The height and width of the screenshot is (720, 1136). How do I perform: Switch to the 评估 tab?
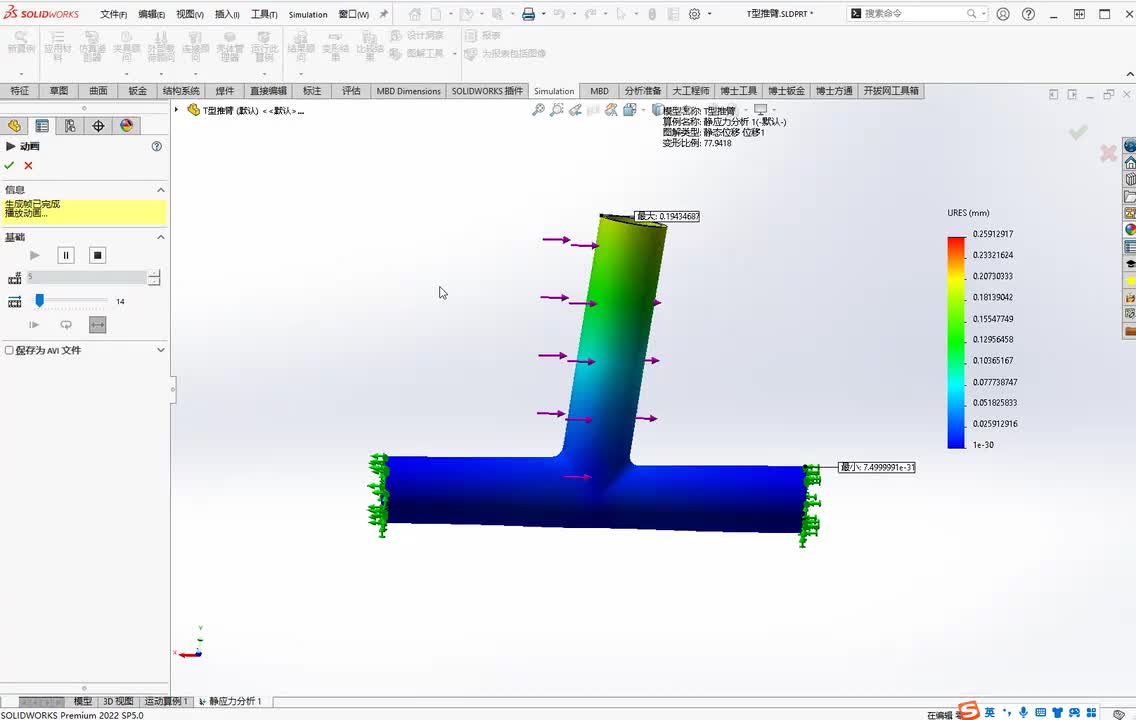click(x=351, y=91)
